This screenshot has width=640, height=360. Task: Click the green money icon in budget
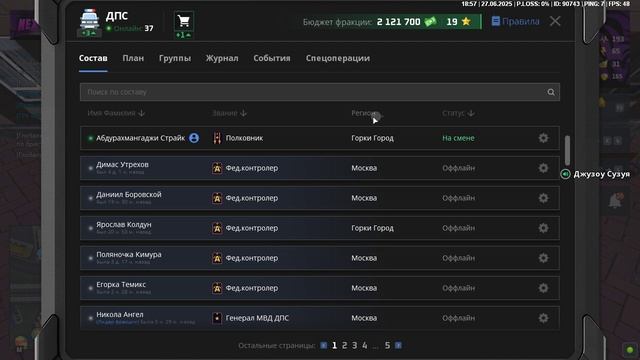430,22
